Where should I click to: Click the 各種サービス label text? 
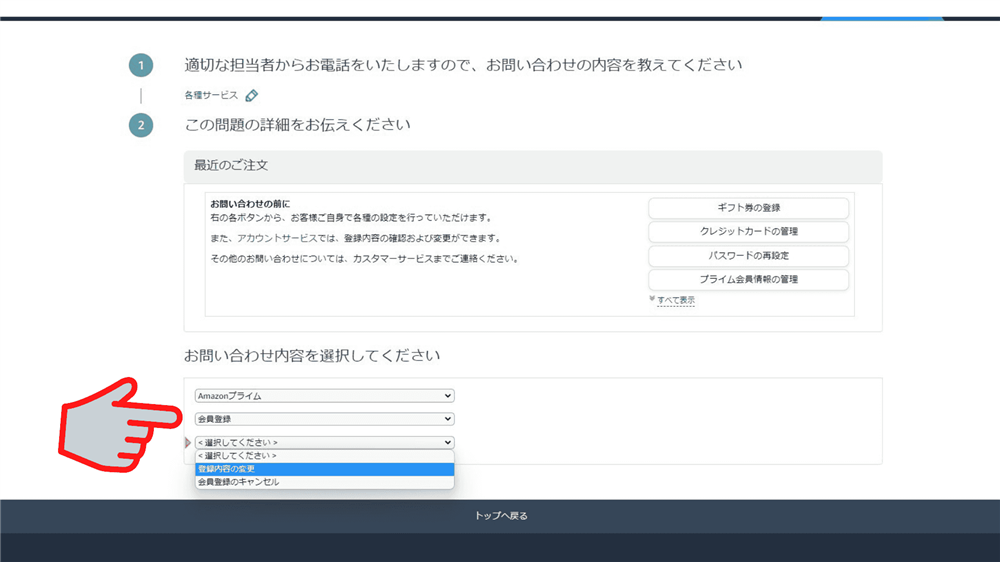[211, 96]
